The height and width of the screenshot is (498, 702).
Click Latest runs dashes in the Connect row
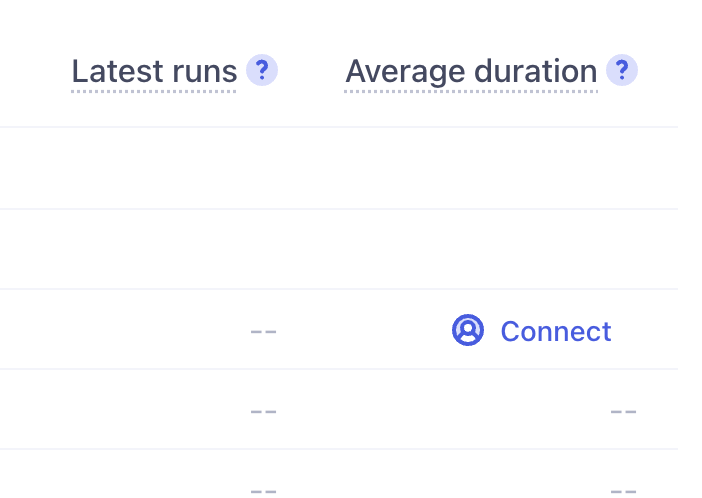264,332
